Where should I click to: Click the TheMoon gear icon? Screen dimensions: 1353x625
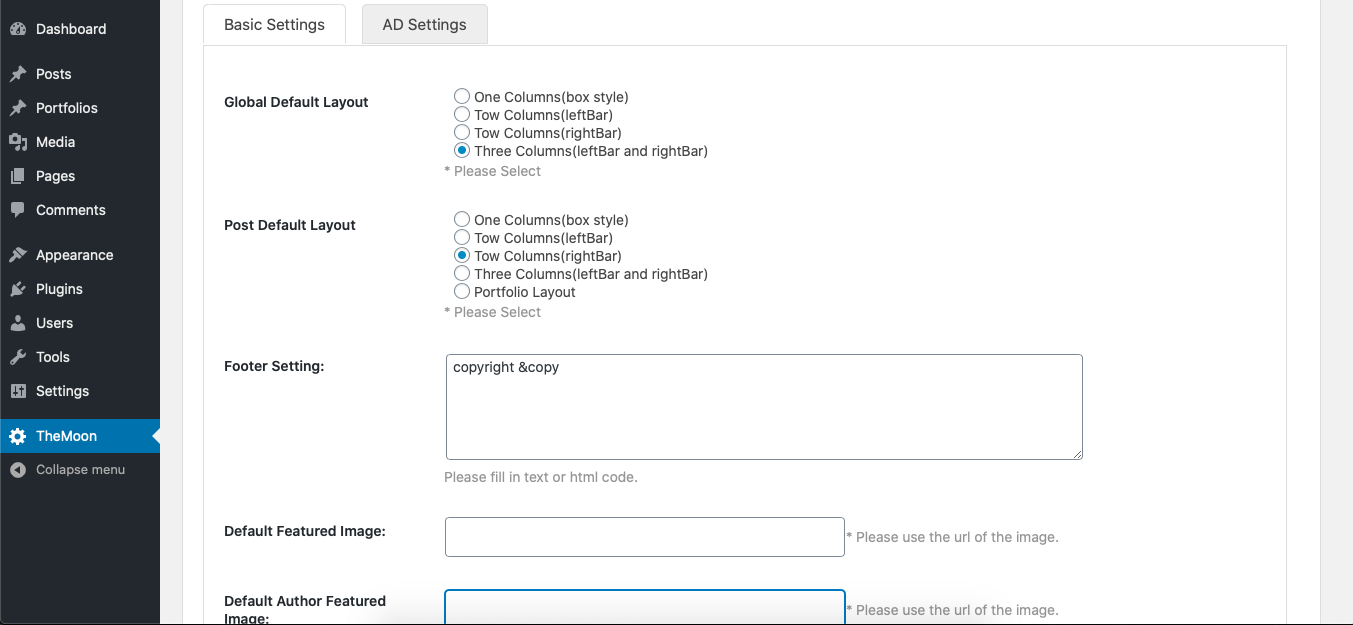pyautogui.click(x=17, y=436)
